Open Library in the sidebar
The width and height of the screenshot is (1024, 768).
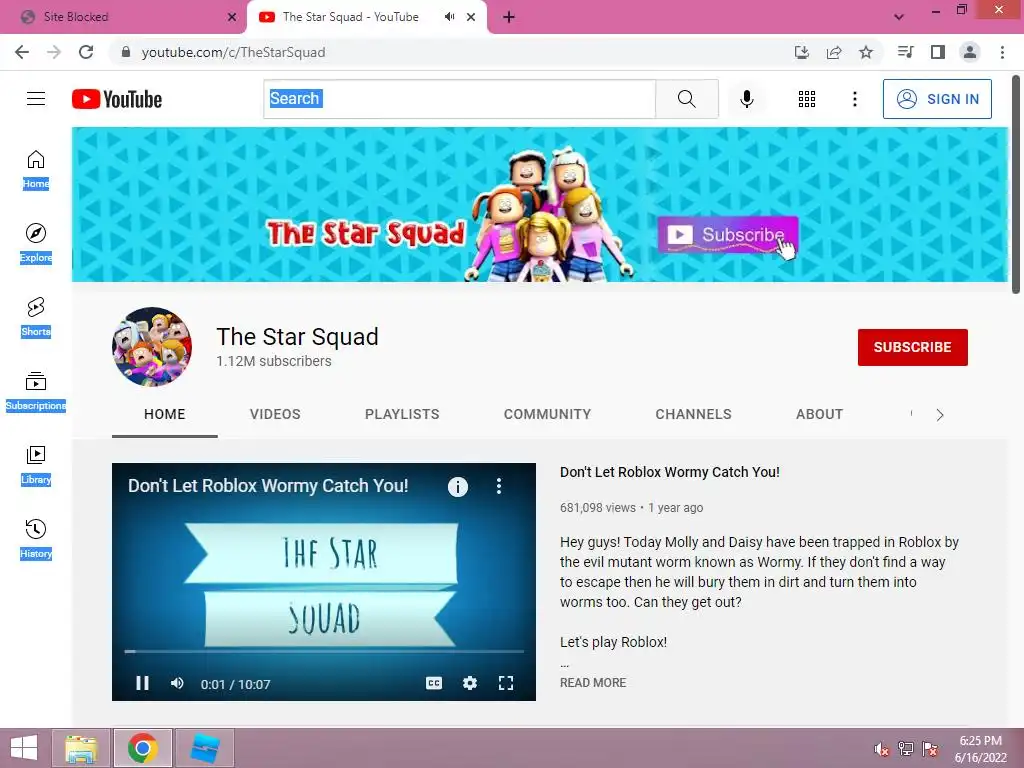(36, 466)
